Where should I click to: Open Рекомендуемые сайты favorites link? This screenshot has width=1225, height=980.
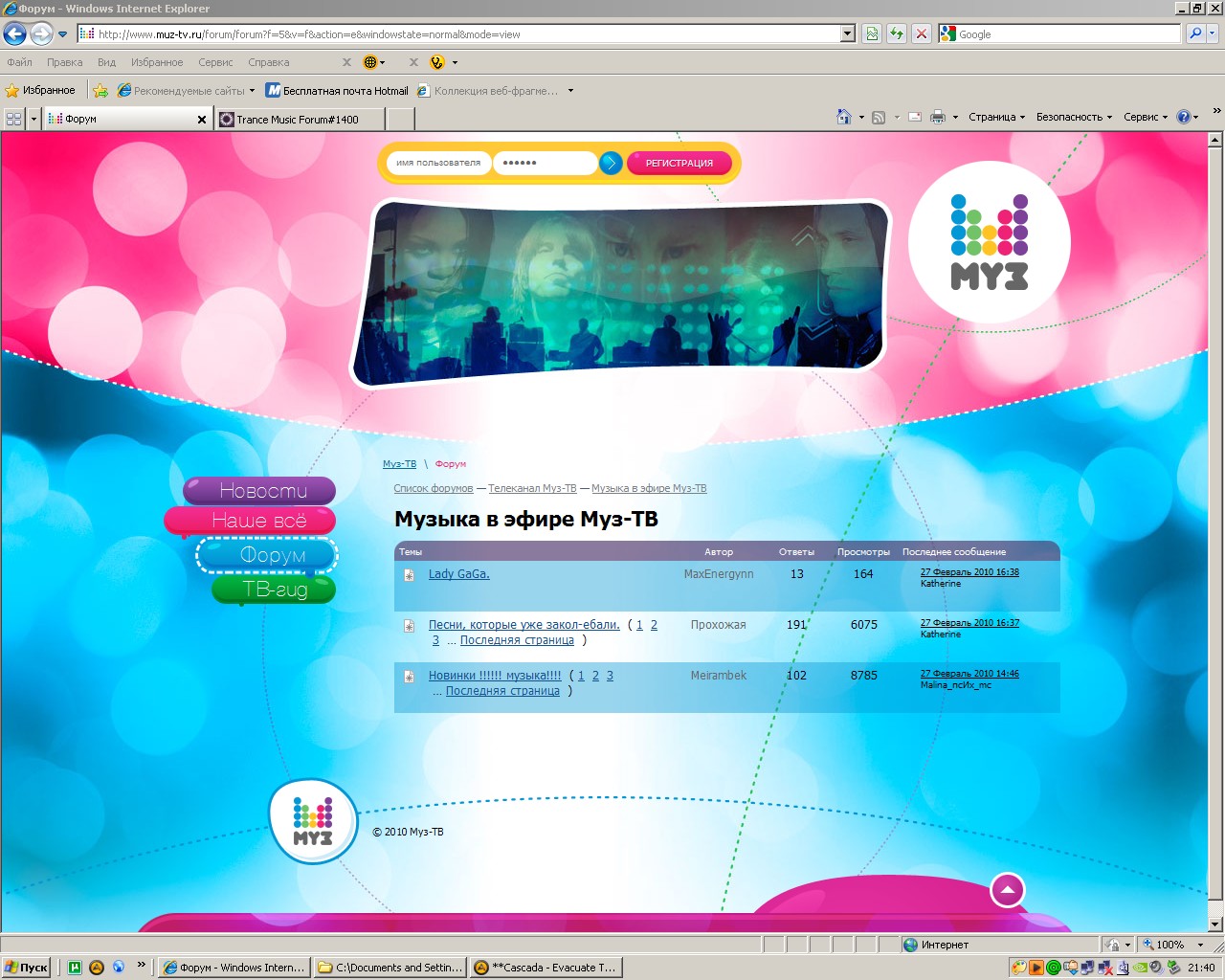click(186, 91)
